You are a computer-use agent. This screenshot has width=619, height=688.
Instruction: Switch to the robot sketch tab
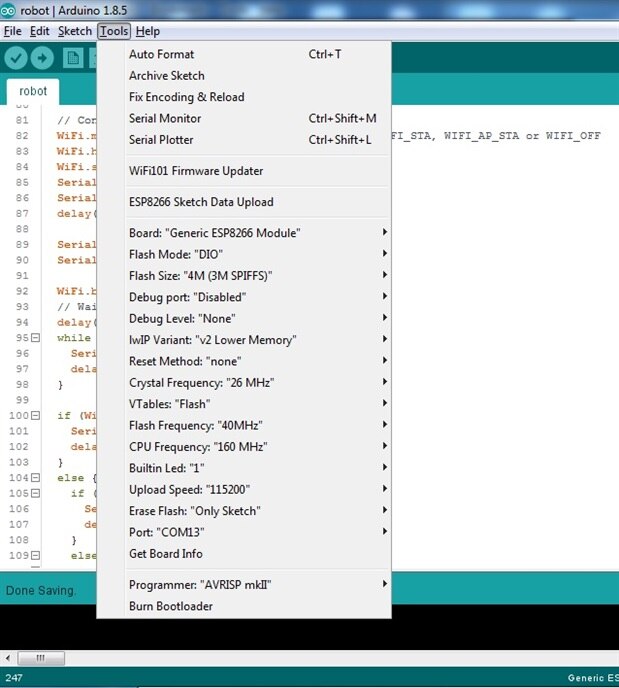point(33,91)
